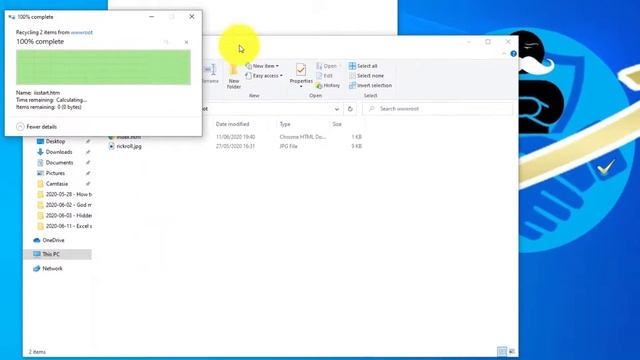Click the Open button in the ribbon
The height and width of the screenshot is (360, 640).
(327, 66)
